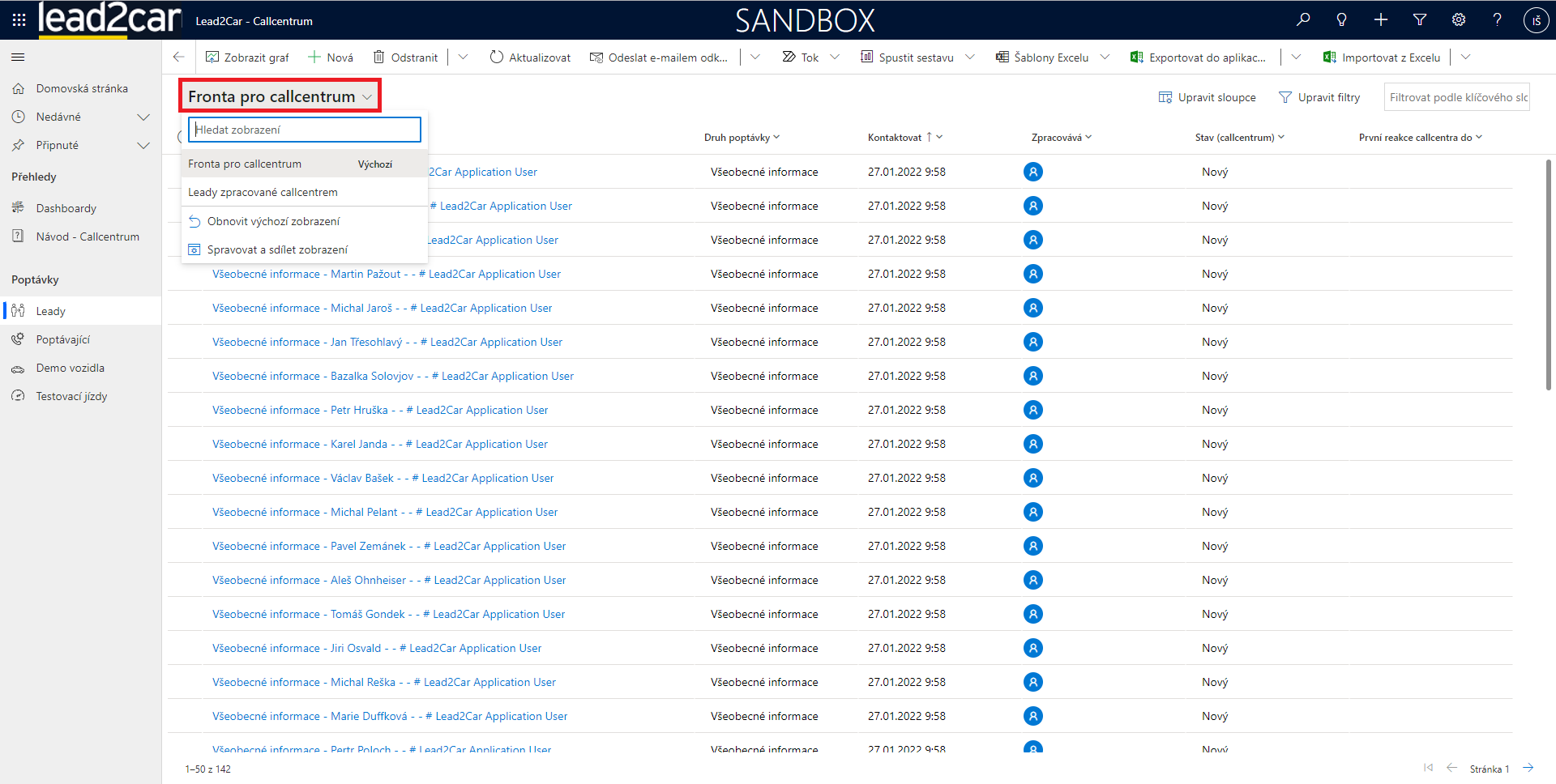Click the help question mark icon
1556x784 pixels.
click(1497, 20)
